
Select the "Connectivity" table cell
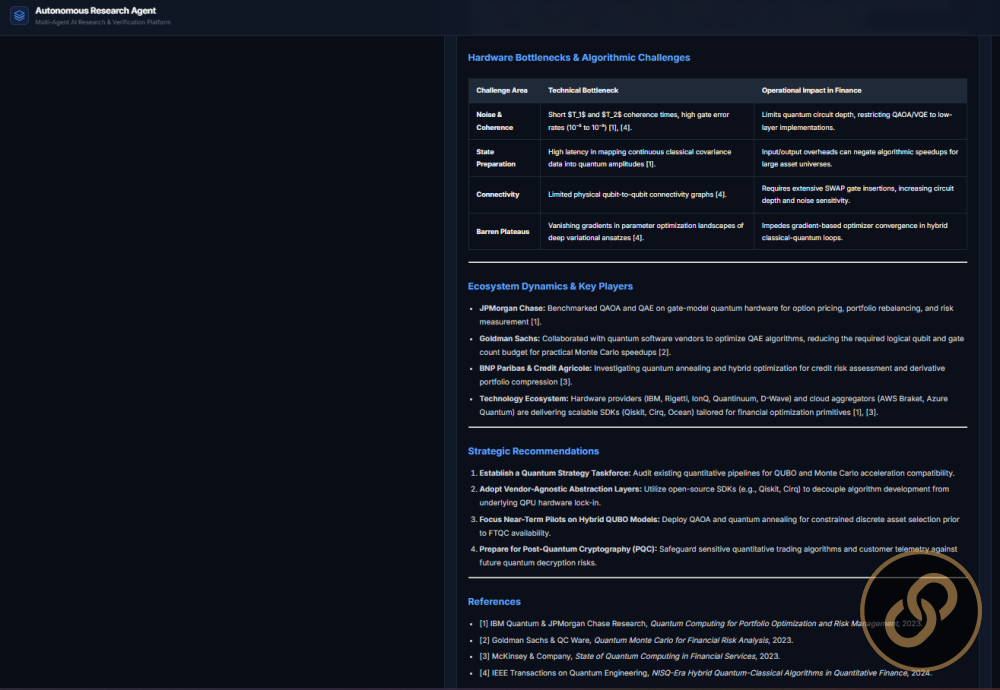click(504, 195)
